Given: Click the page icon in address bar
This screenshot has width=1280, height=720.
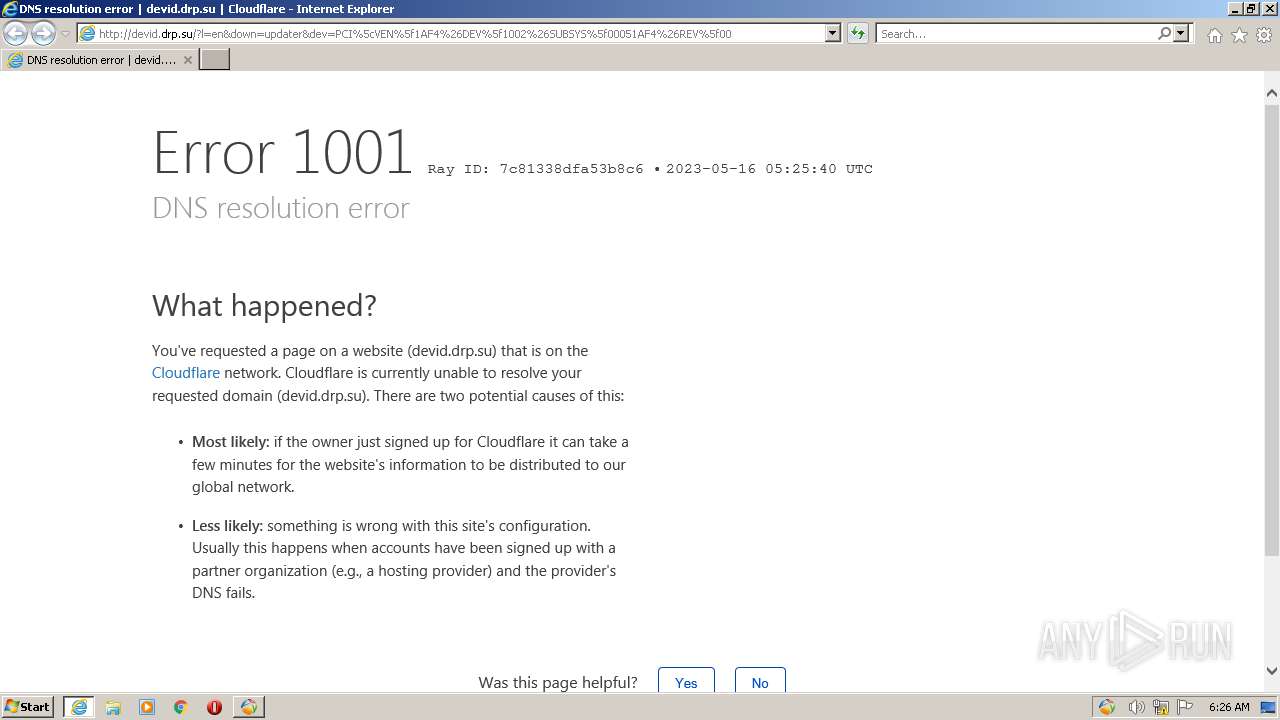Looking at the screenshot, I should [88, 34].
